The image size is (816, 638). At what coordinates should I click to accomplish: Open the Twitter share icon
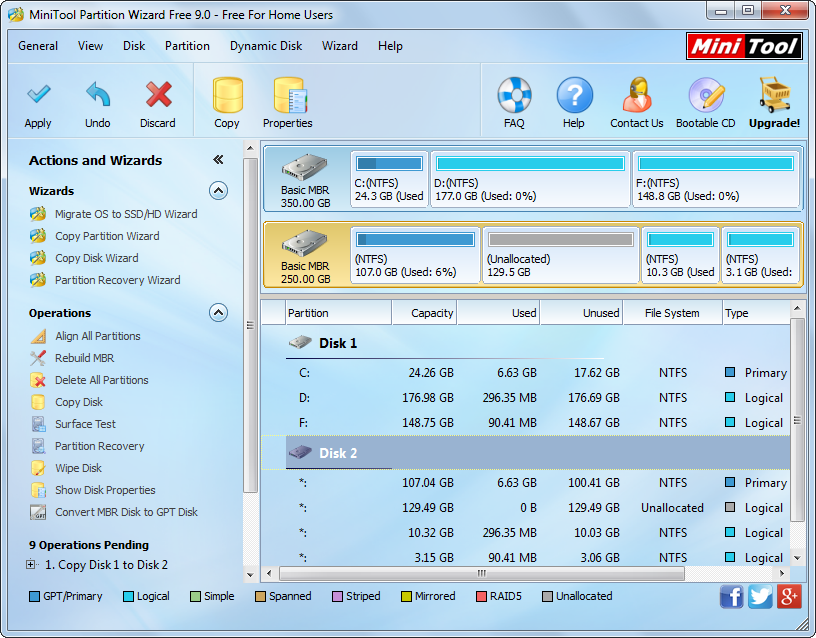tap(760, 596)
